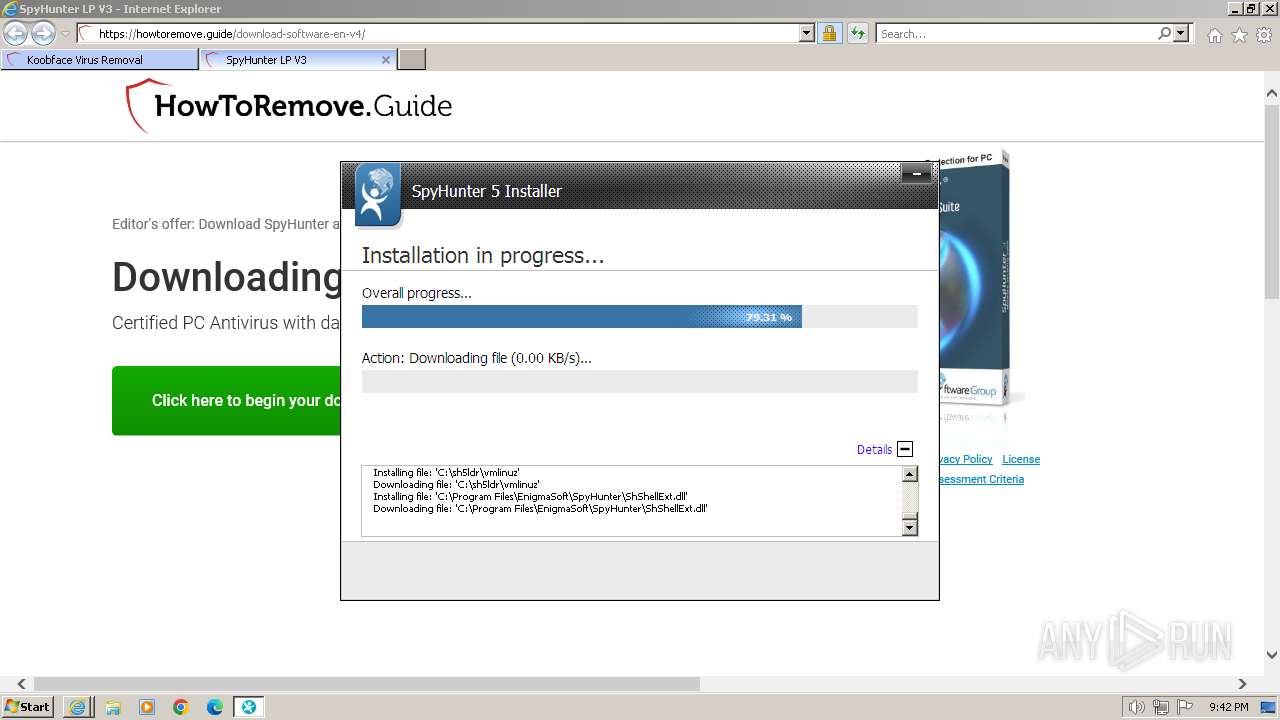Screen dimensions: 1280x720
Task: Open the Action Center flag icon
Action: tap(1185, 707)
